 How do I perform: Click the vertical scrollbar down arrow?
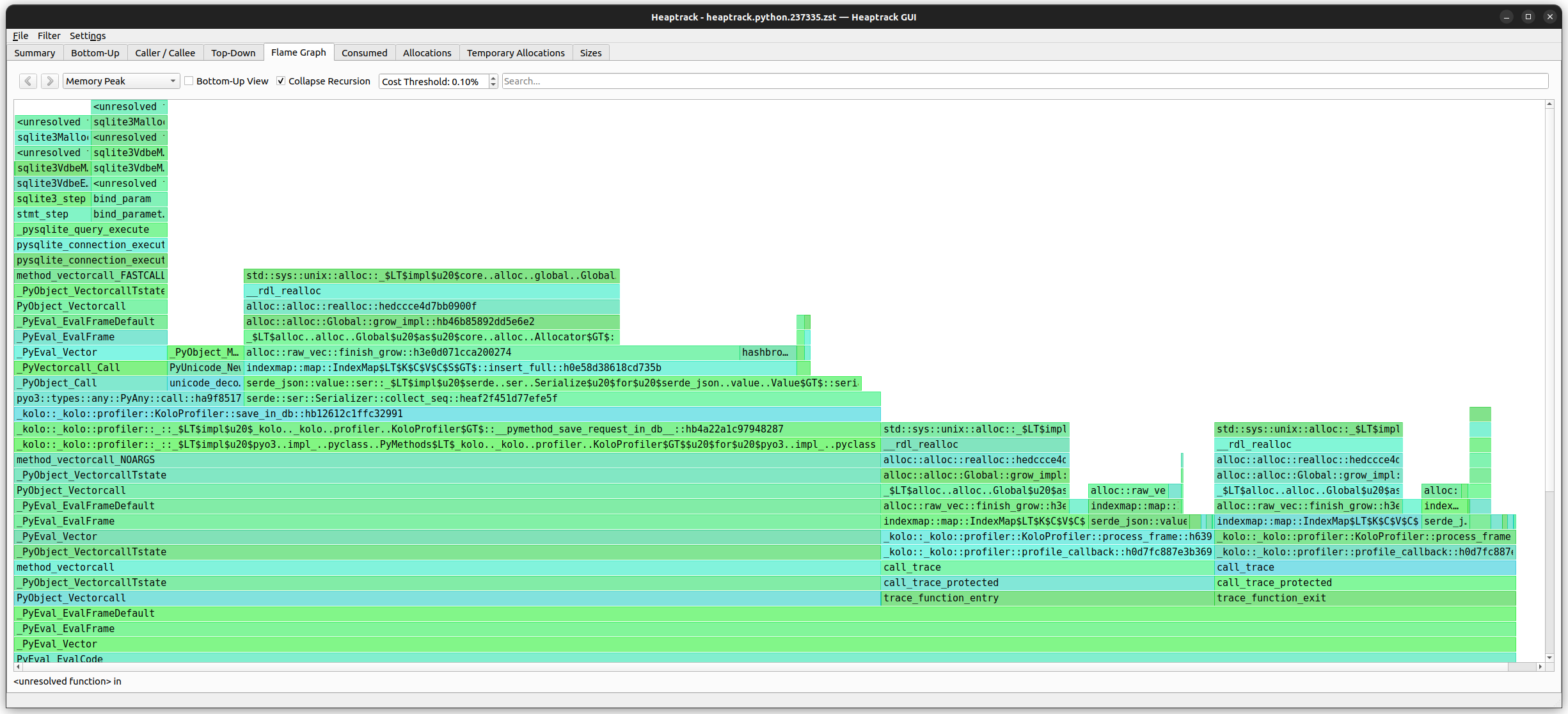coord(1549,658)
